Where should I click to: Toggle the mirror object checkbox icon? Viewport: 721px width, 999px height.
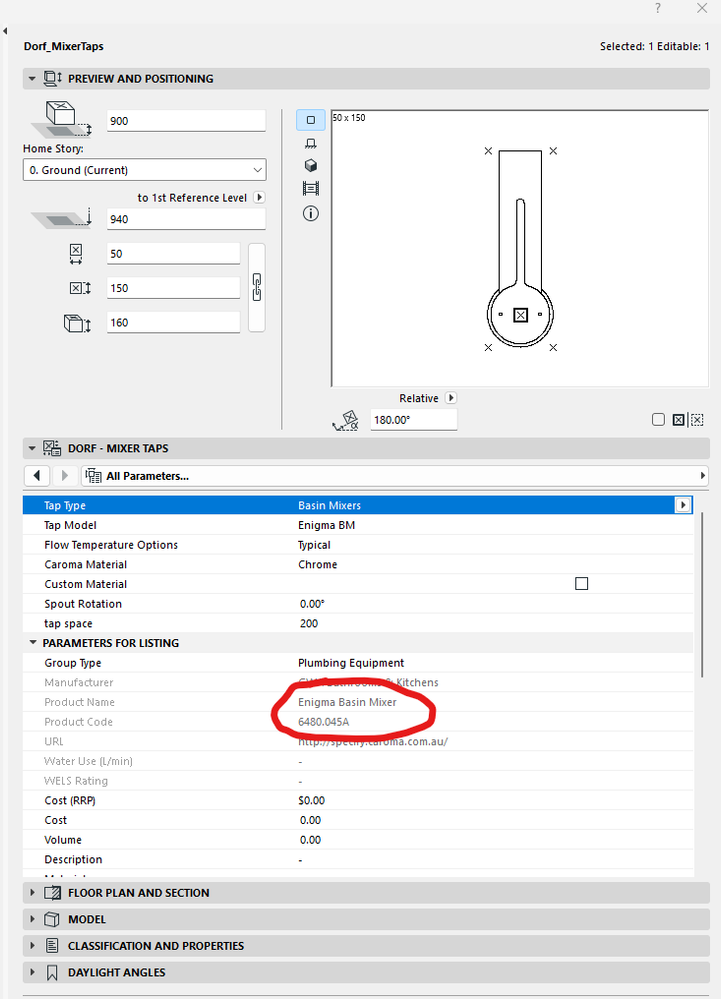659,419
